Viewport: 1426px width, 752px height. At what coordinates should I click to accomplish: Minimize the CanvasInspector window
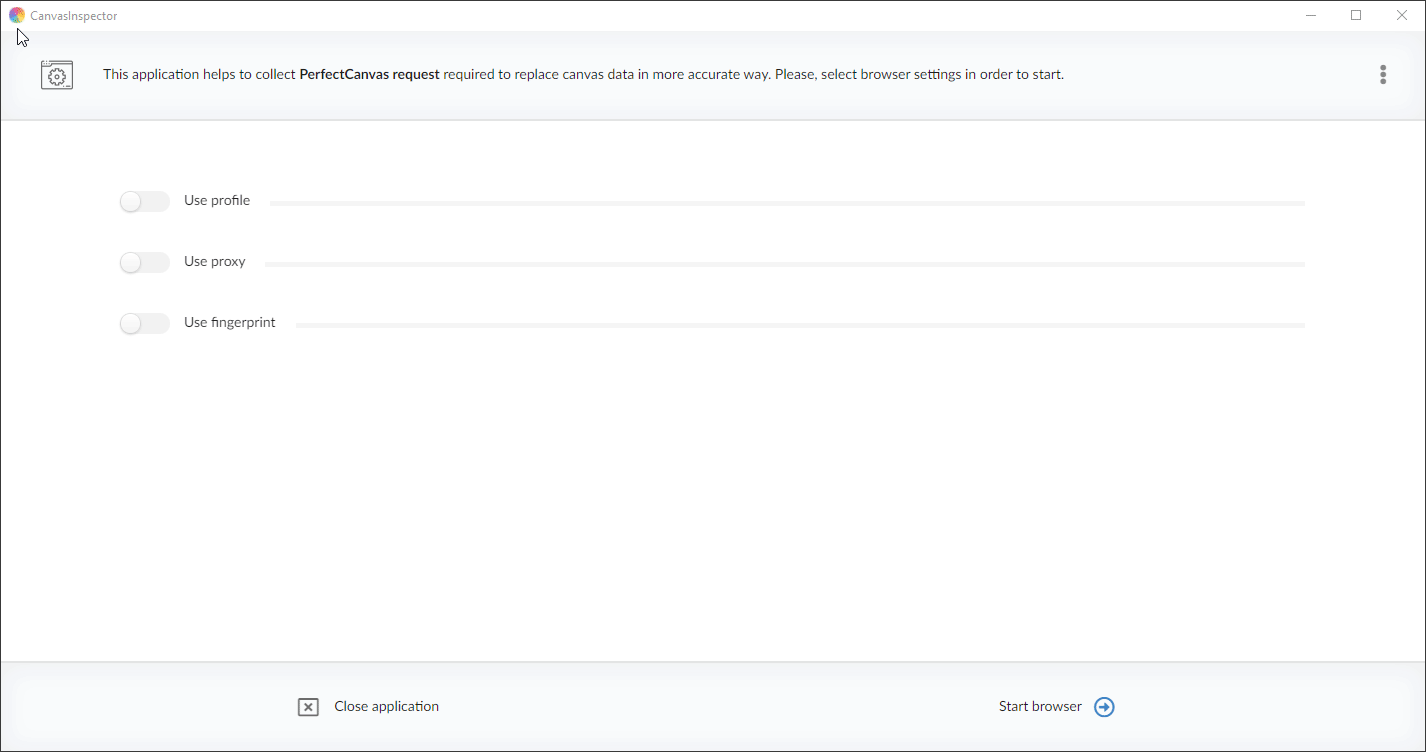(x=1310, y=15)
